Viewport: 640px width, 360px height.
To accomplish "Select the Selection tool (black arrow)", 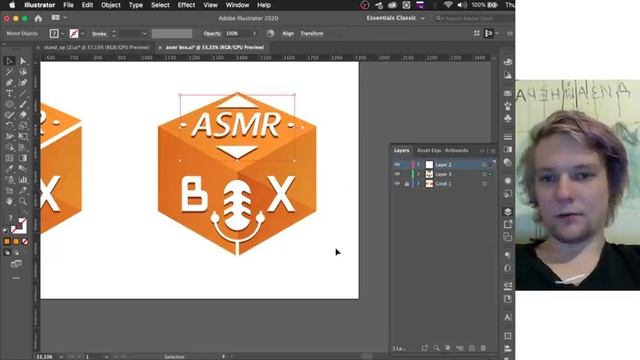I will 9,61.
